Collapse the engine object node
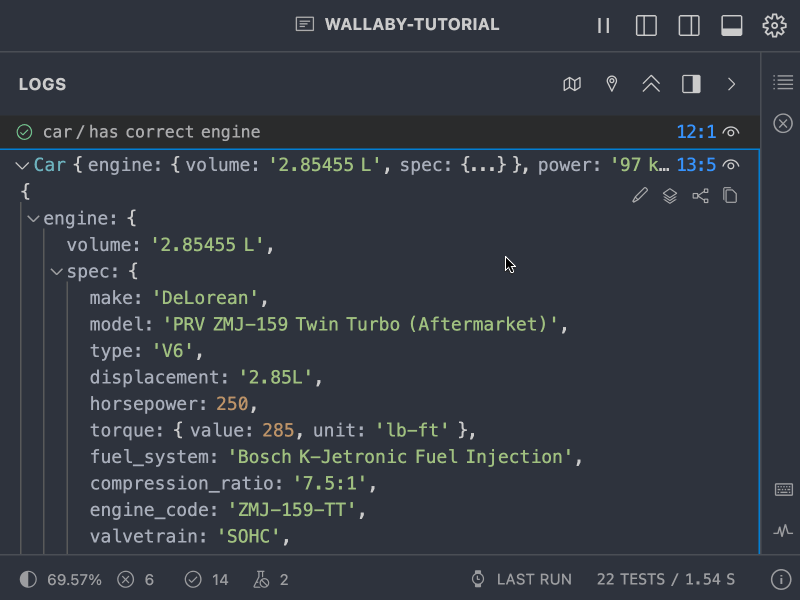The height and width of the screenshot is (600, 800). [x=34, y=219]
